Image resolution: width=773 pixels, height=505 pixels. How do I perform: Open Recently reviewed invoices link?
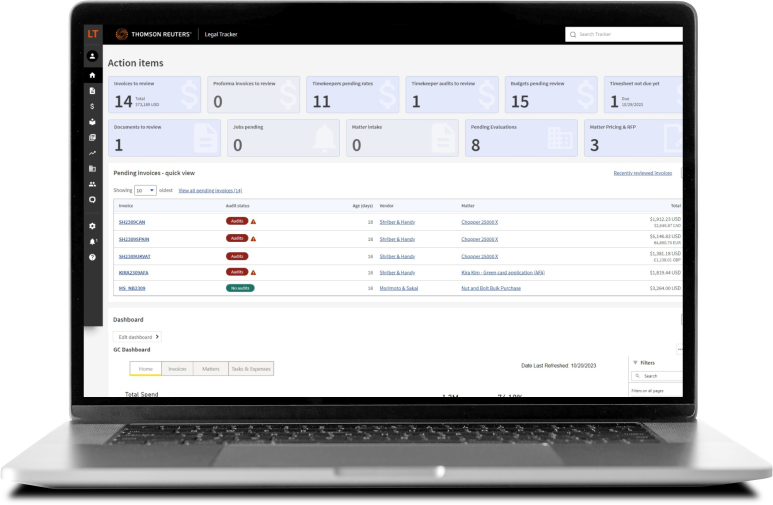click(x=642, y=173)
